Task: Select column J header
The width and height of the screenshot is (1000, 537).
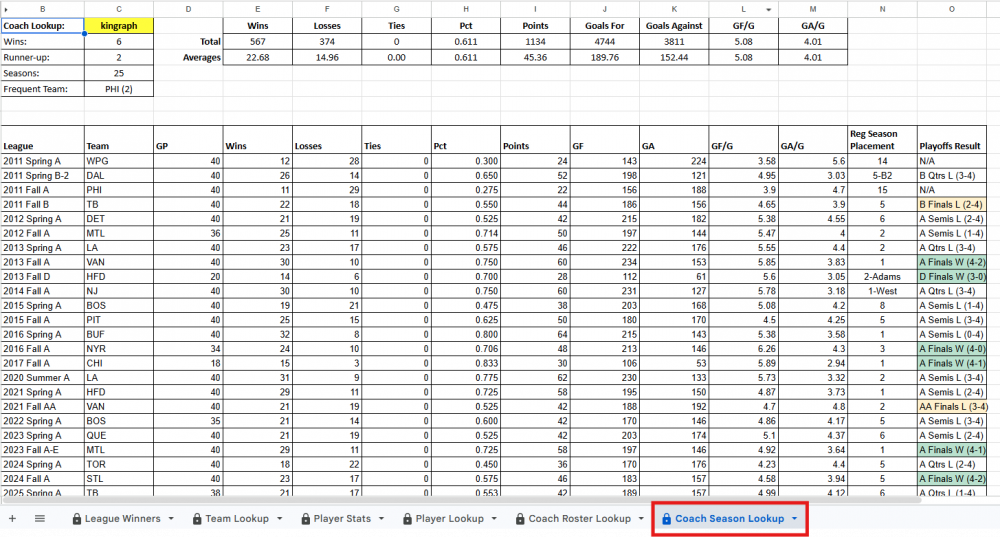Action: [605, 9]
